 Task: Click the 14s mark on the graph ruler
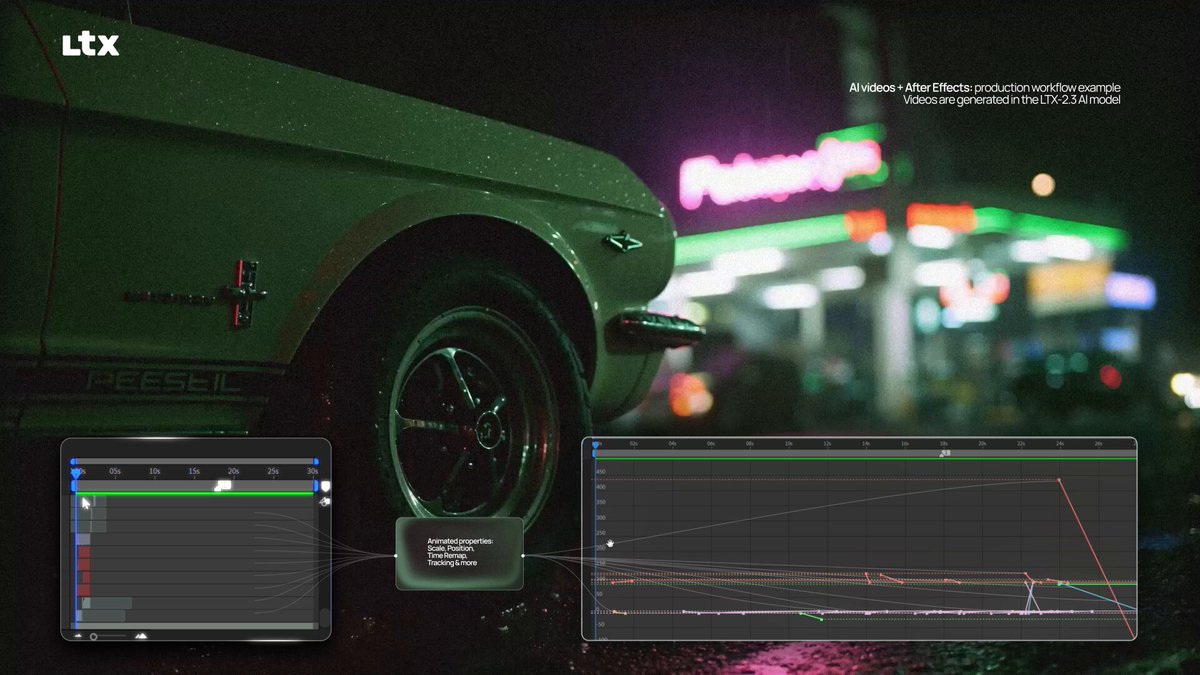(866, 443)
